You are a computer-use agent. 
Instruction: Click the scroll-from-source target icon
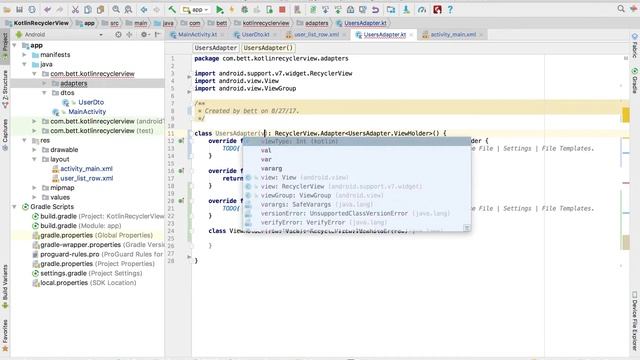(x=118, y=35)
